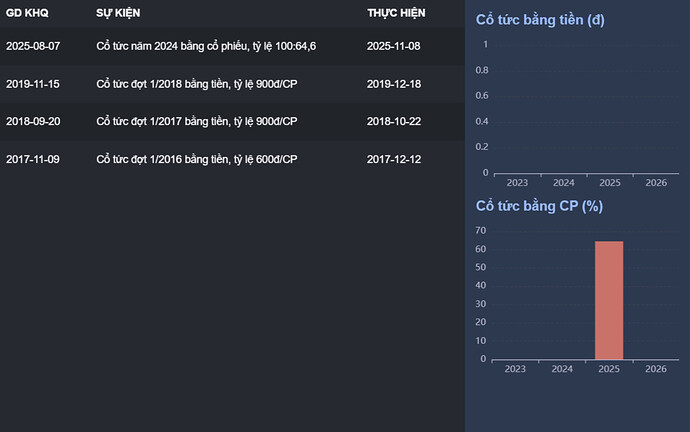Image resolution: width=690 pixels, height=432 pixels.
Task: Select the 1/2016 cash dividend event text
Action: point(196,159)
